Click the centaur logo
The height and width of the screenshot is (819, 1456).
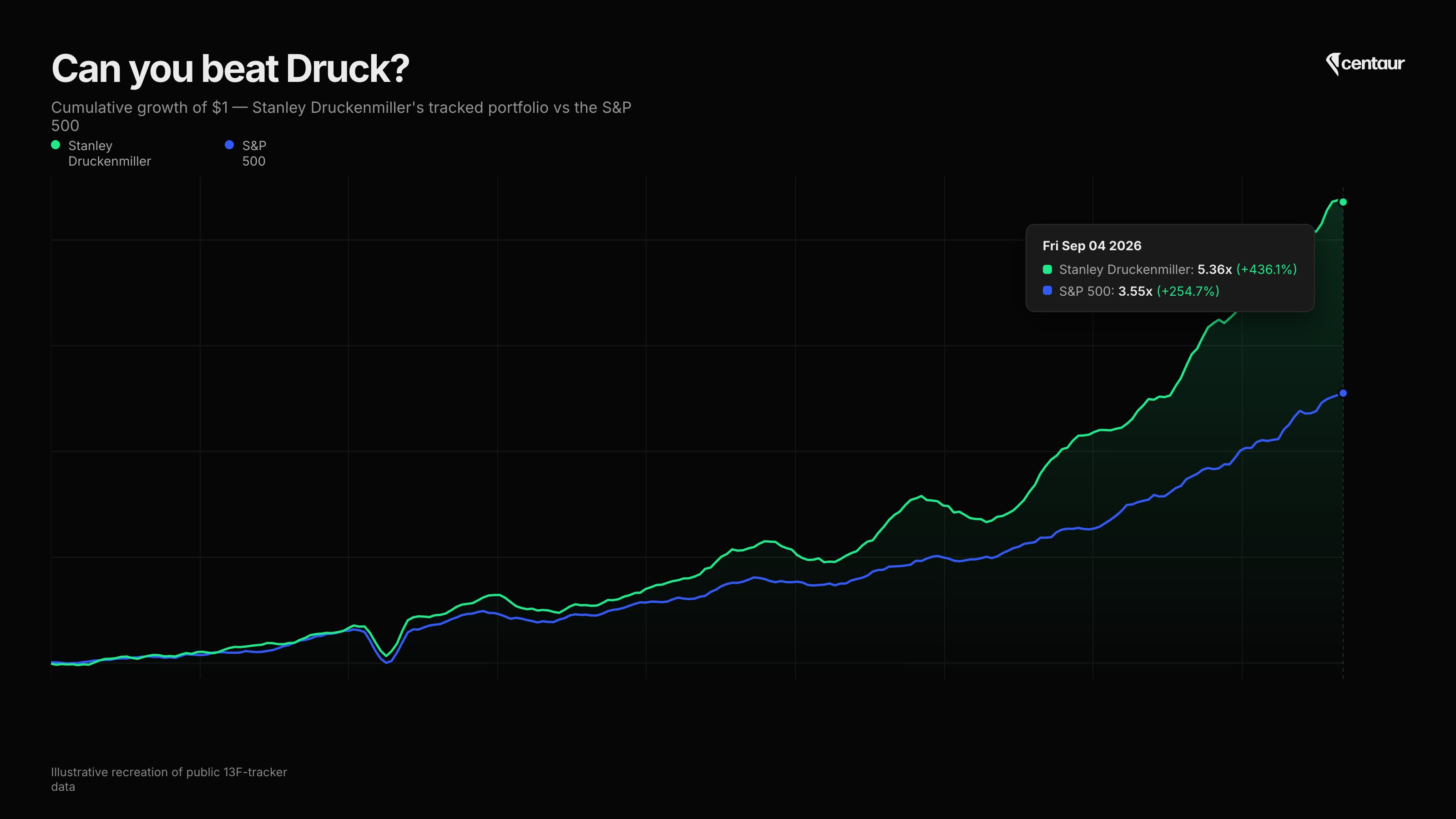(1365, 64)
